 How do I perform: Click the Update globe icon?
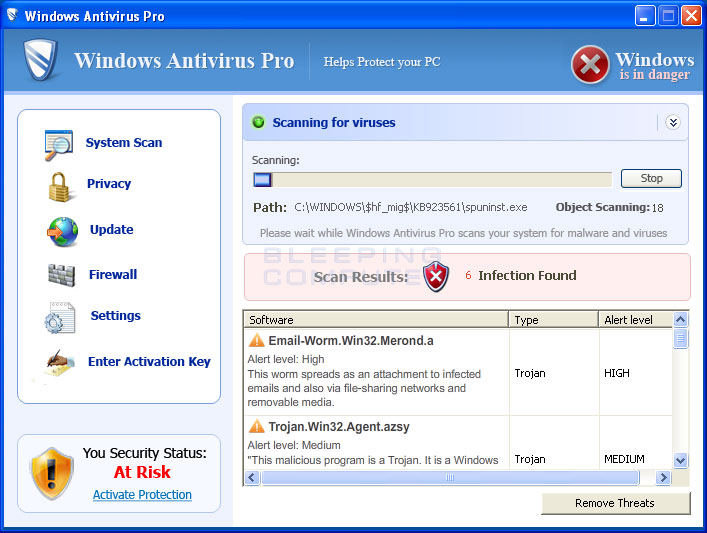[63, 232]
